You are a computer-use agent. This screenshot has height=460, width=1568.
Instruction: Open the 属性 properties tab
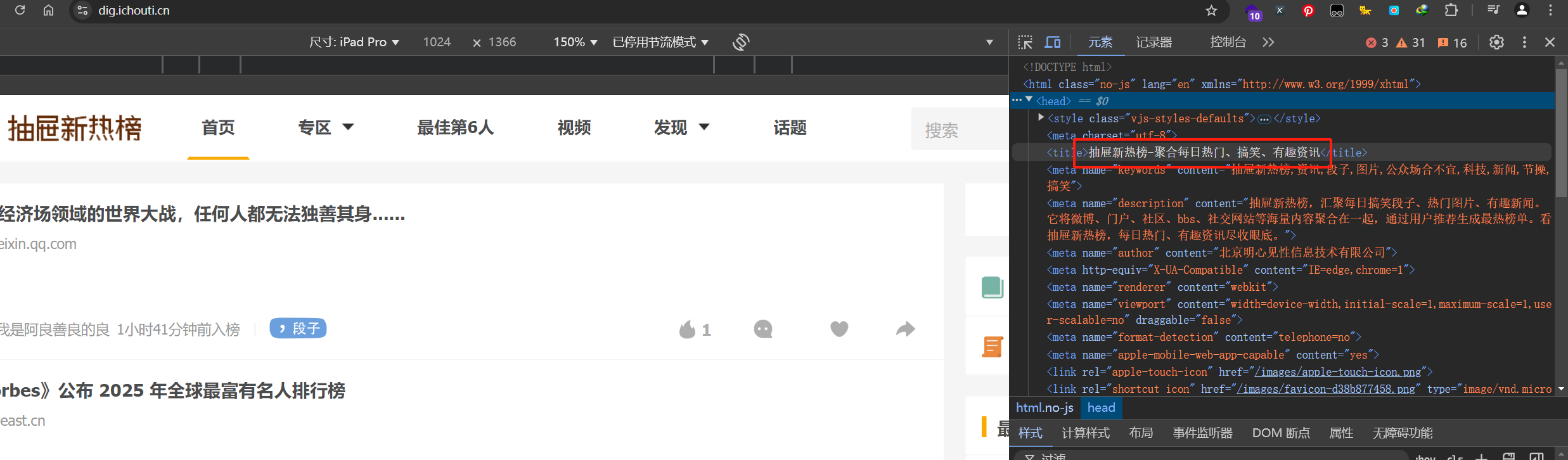point(1341,433)
